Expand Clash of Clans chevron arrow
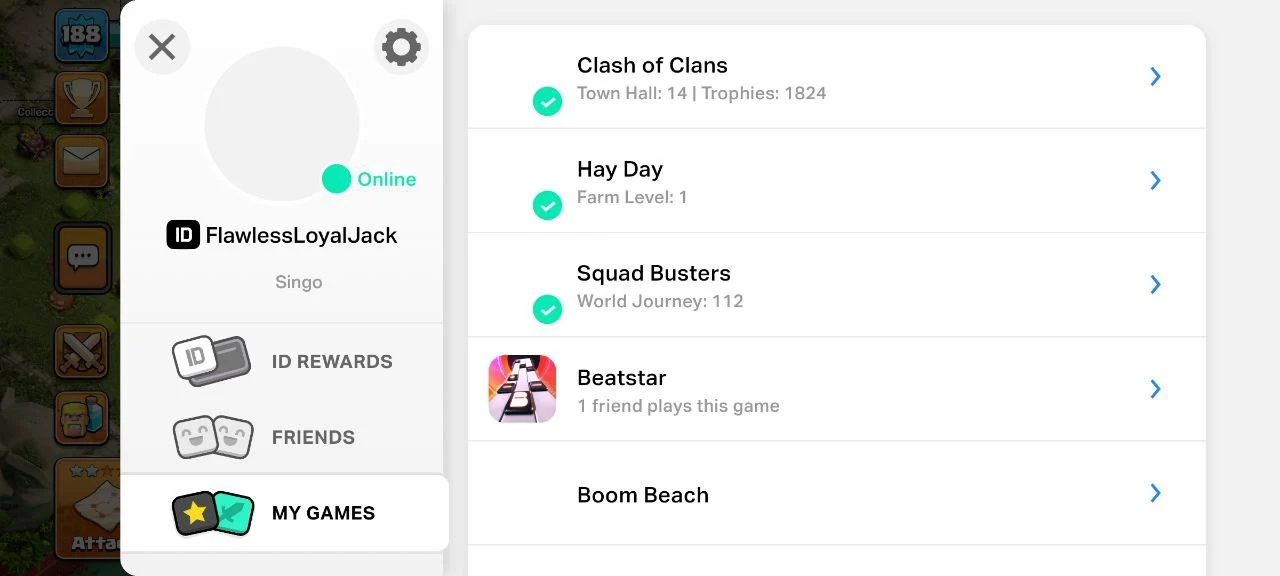Screen dimensions: 1280x576 1155,76
